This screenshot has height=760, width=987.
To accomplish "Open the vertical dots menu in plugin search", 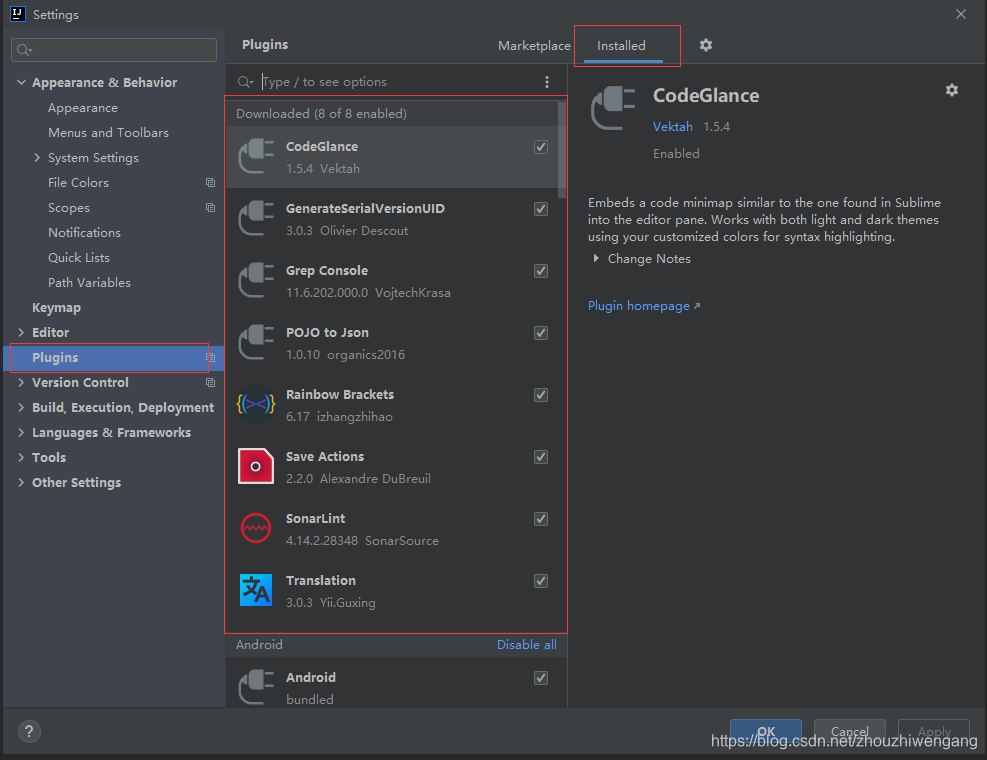I will click(x=546, y=82).
